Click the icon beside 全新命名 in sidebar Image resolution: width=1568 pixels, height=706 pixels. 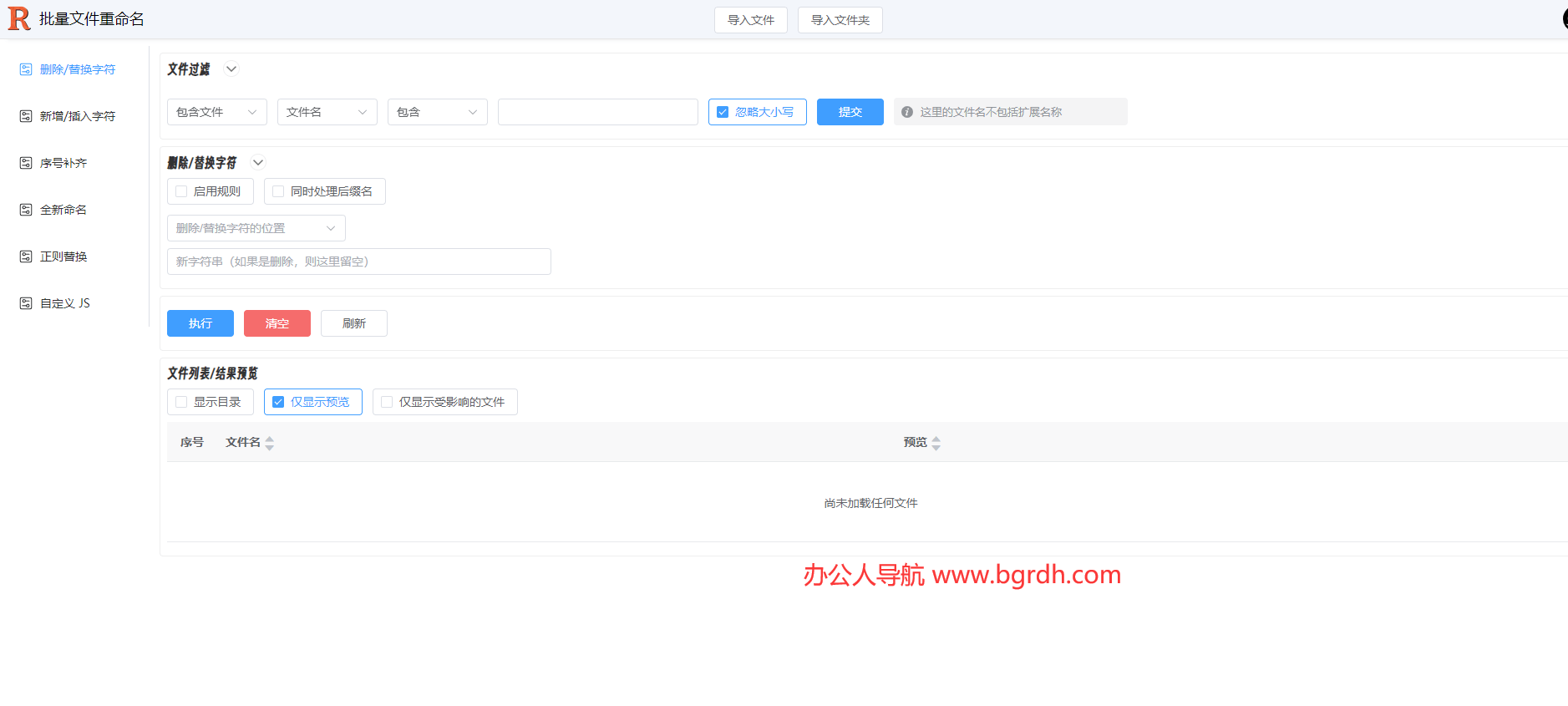[x=26, y=210]
